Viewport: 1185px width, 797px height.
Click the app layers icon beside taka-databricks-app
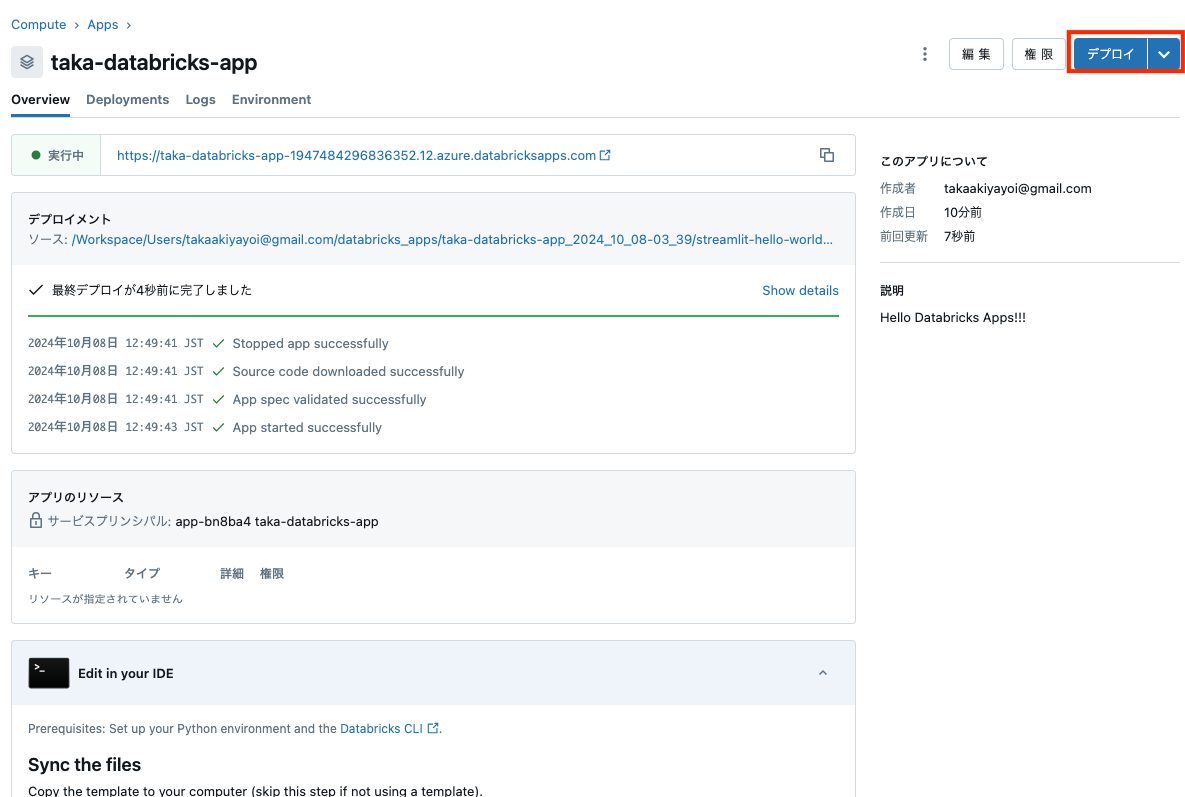(26, 62)
